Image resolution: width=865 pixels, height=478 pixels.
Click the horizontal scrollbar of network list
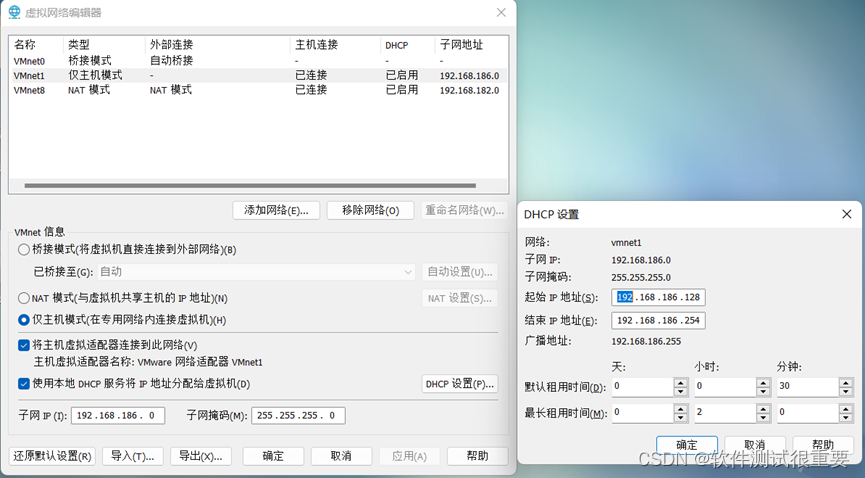point(250,186)
